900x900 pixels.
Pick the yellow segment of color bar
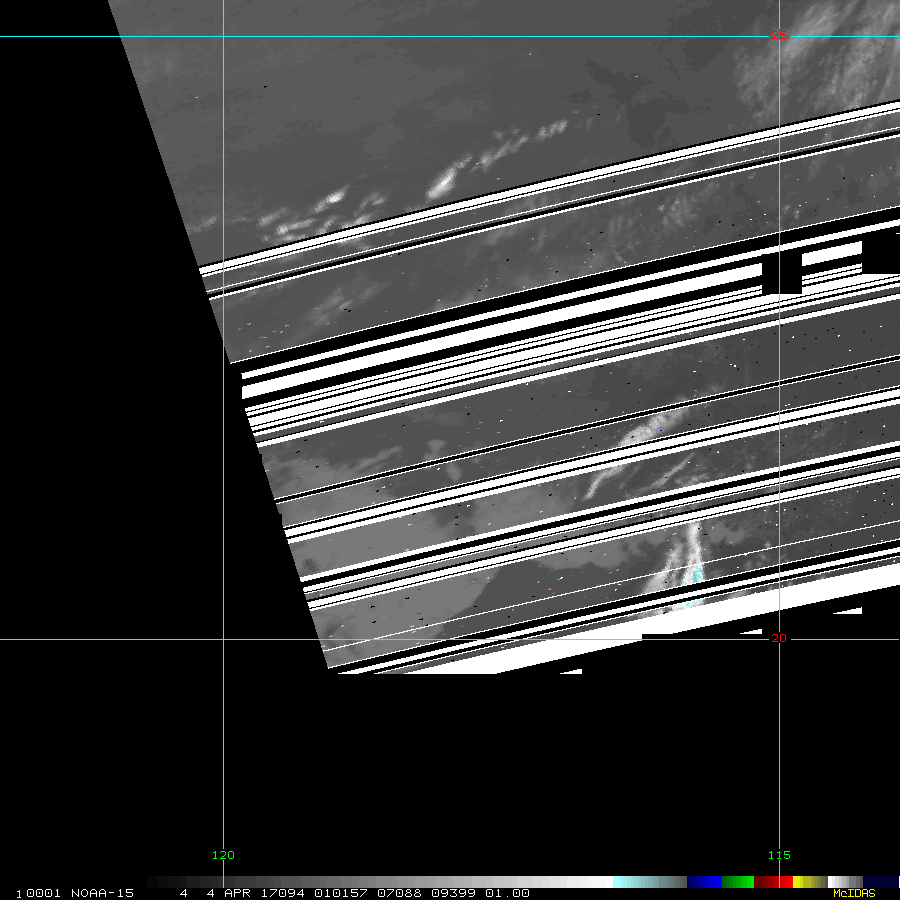point(806,882)
